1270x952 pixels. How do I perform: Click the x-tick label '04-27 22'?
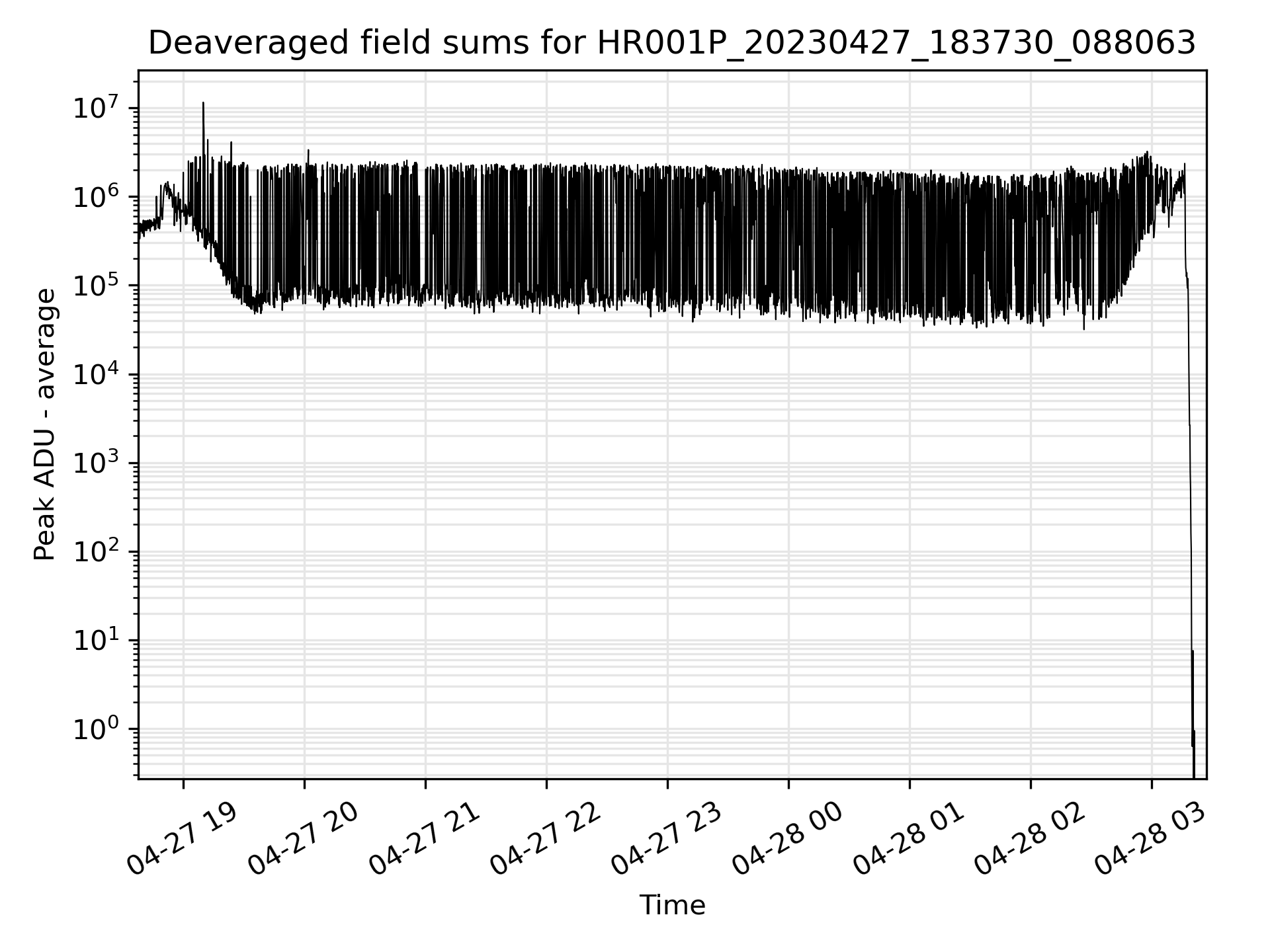(x=545, y=838)
